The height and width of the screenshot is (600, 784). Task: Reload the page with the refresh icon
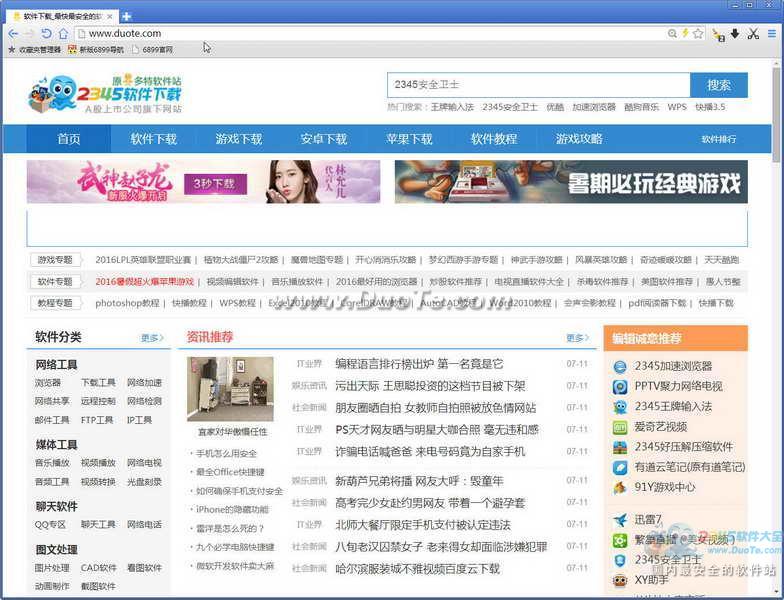[46, 34]
